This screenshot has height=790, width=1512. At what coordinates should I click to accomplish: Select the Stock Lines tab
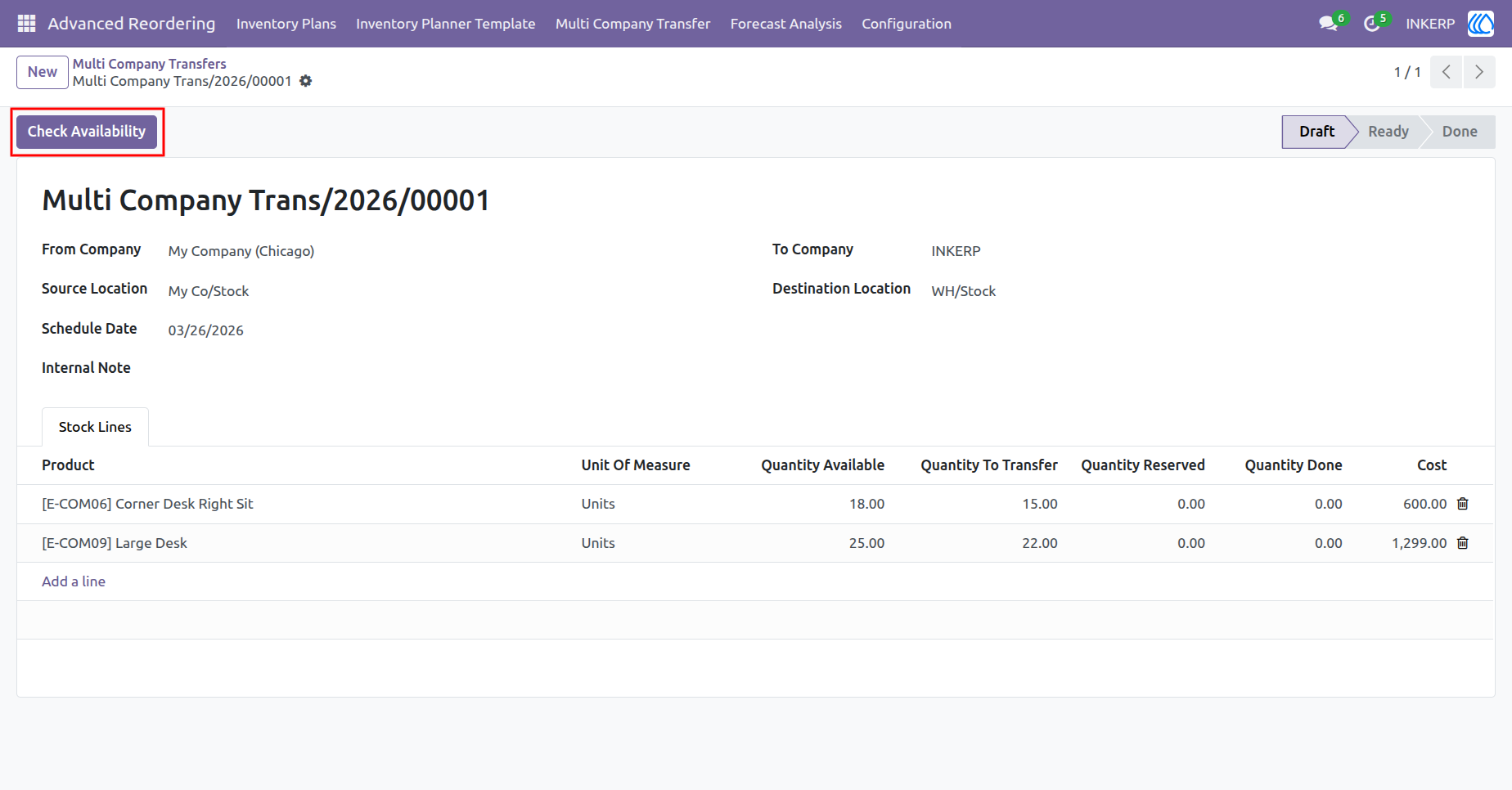[x=95, y=427]
